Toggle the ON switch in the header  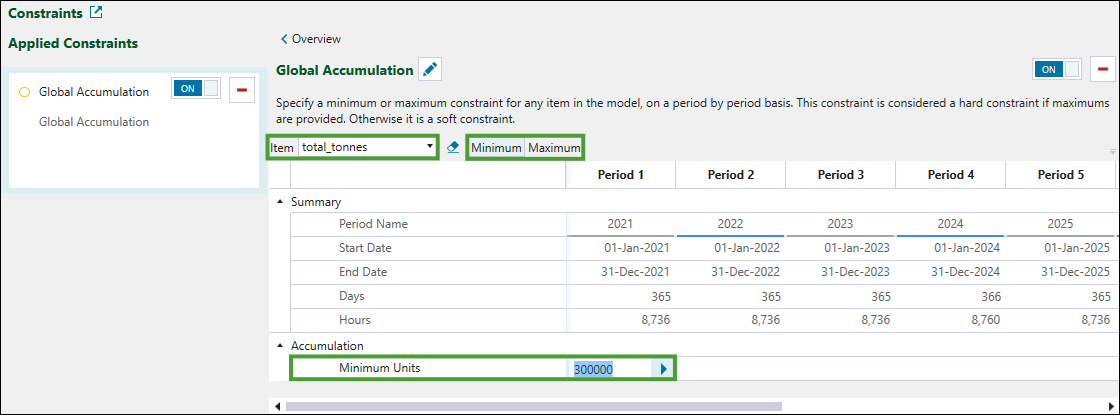click(x=1057, y=69)
